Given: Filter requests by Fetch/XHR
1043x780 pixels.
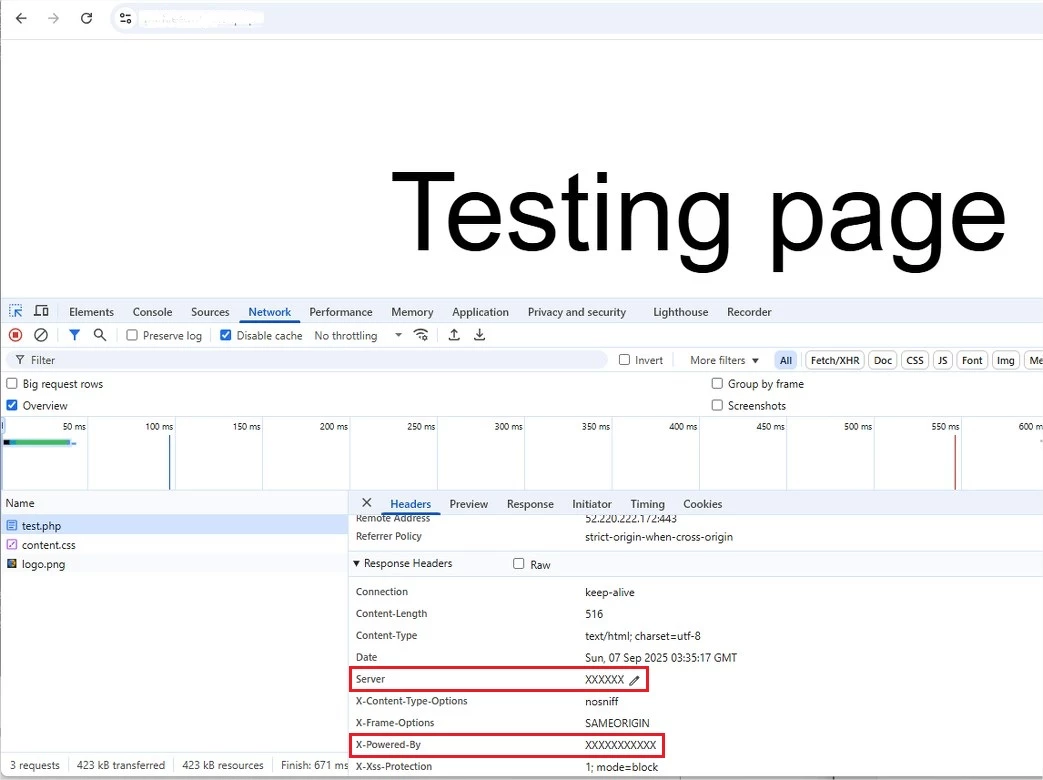Looking at the screenshot, I should [835, 360].
